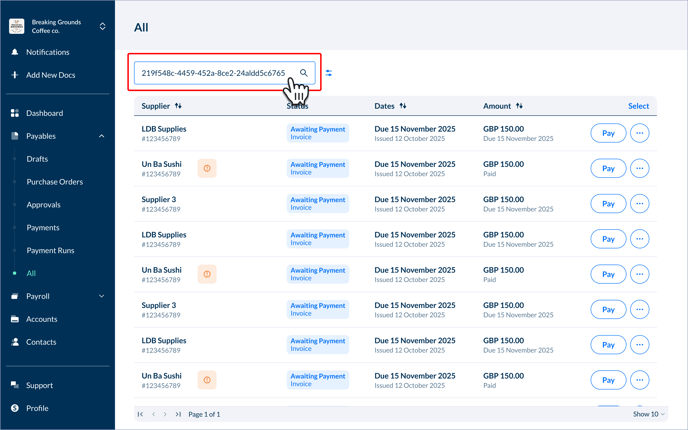Open more options for second LDB Supplies row
This screenshot has width=688, height=430.
click(640, 239)
